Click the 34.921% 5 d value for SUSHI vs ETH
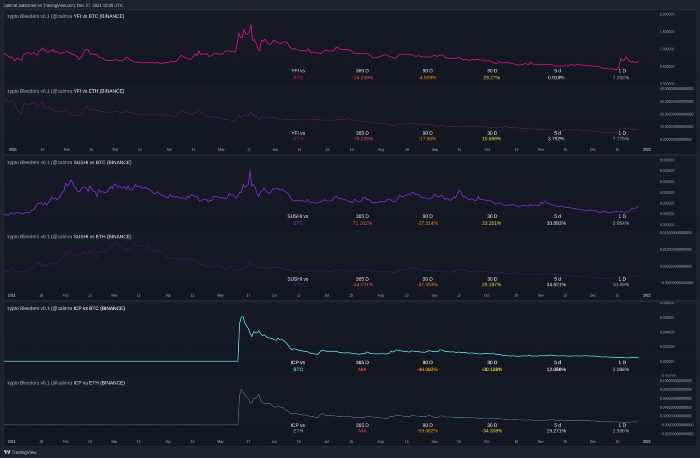 pos(556,284)
